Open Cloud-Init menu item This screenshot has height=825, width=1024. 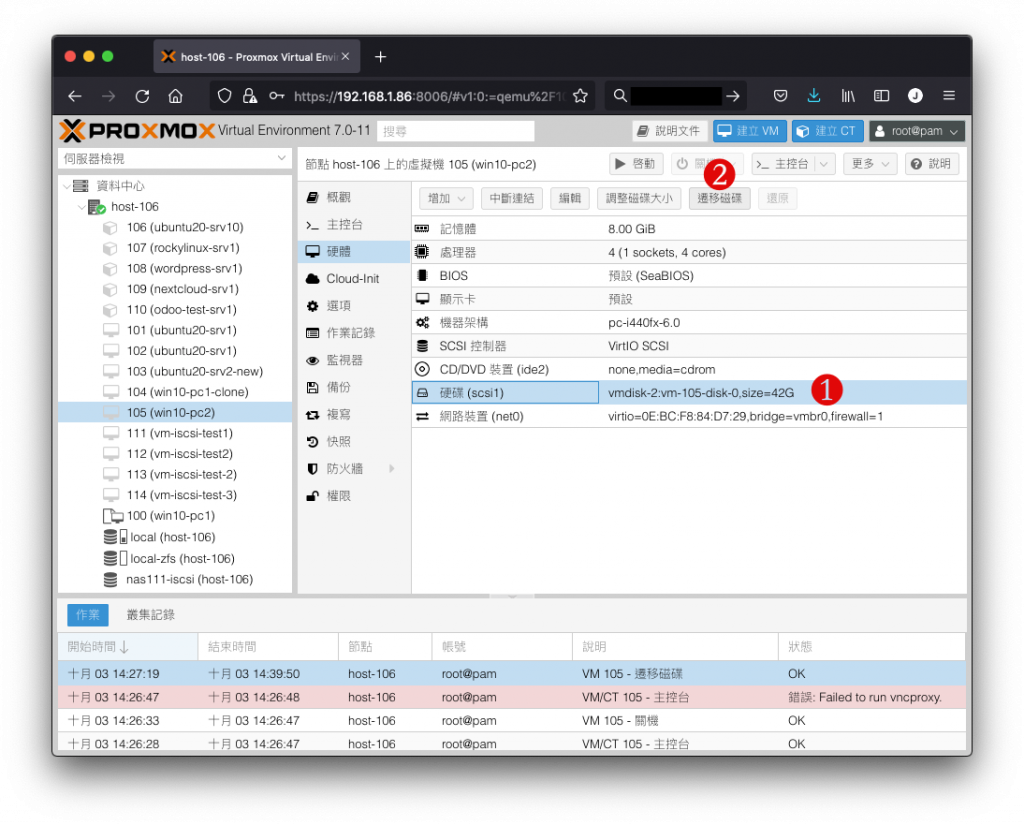click(353, 279)
